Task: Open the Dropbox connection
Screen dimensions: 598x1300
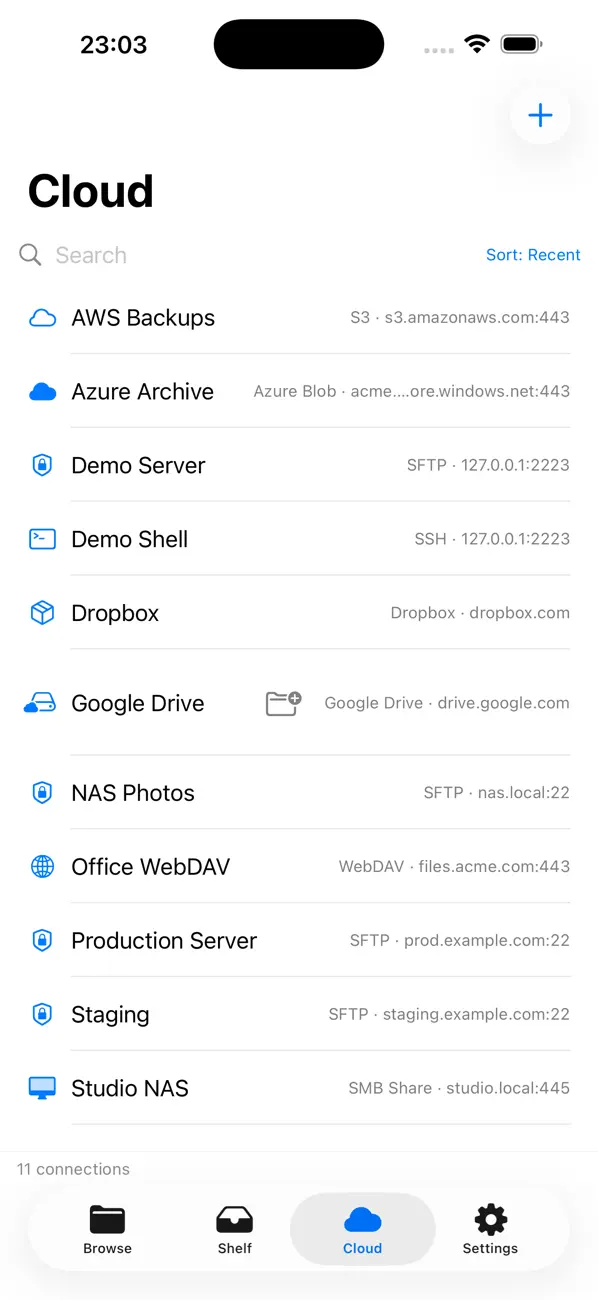Action: (x=299, y=613)
